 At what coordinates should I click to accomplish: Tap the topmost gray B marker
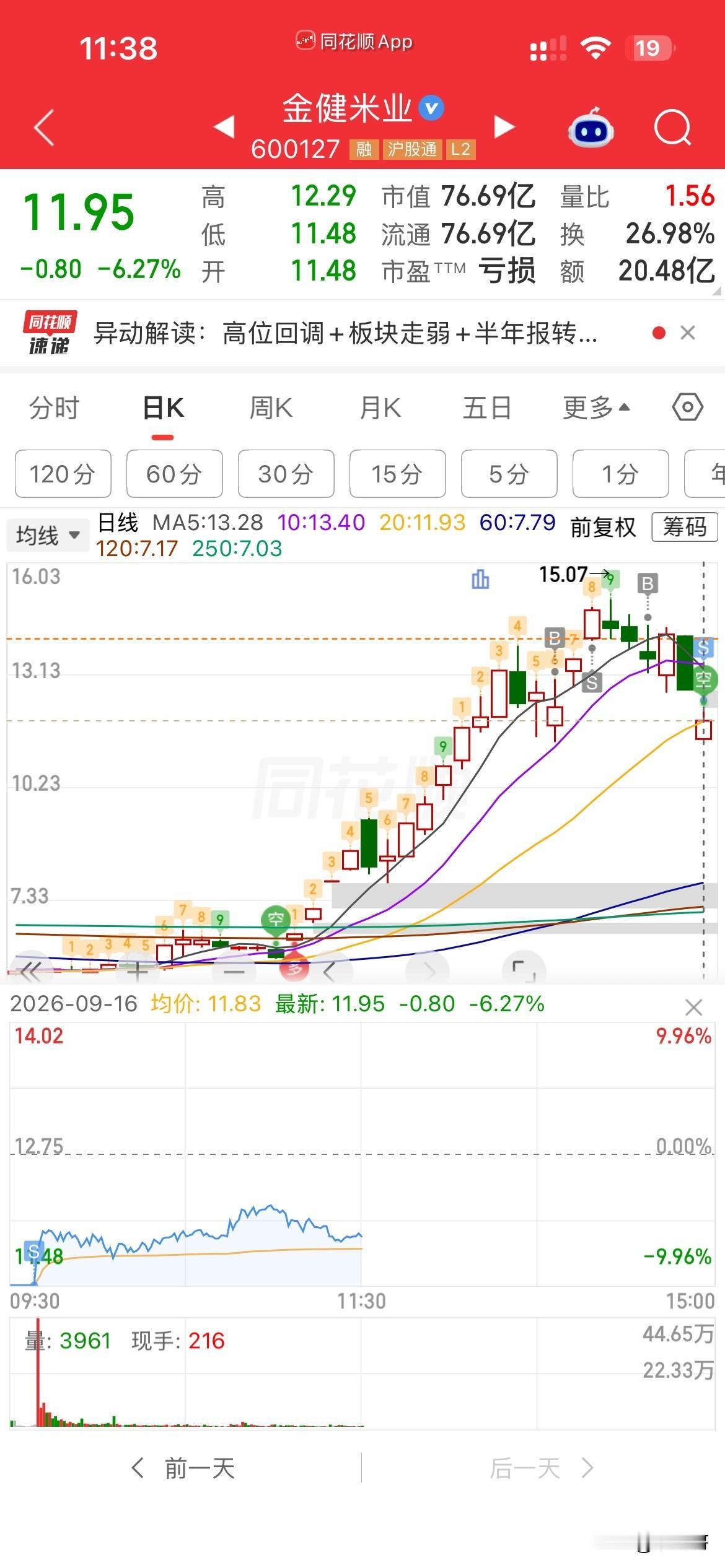648,583
